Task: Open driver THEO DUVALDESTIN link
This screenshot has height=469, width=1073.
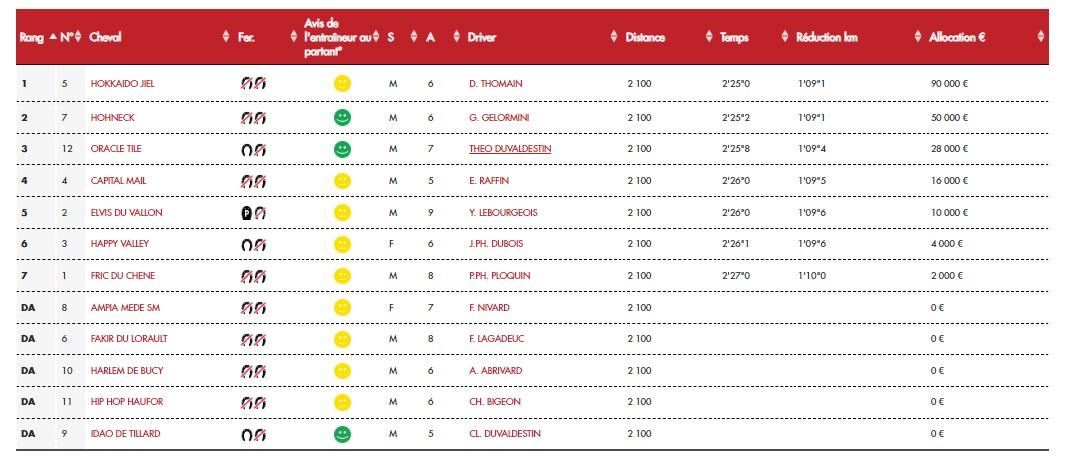Action: tap(509, 150)
